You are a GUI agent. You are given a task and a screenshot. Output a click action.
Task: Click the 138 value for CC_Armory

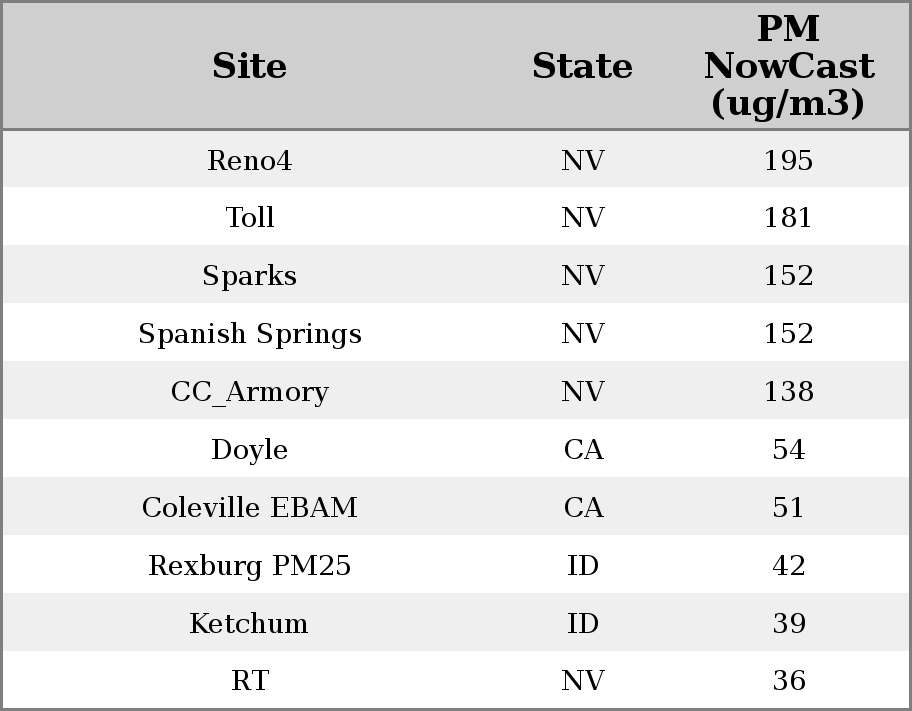788,392
